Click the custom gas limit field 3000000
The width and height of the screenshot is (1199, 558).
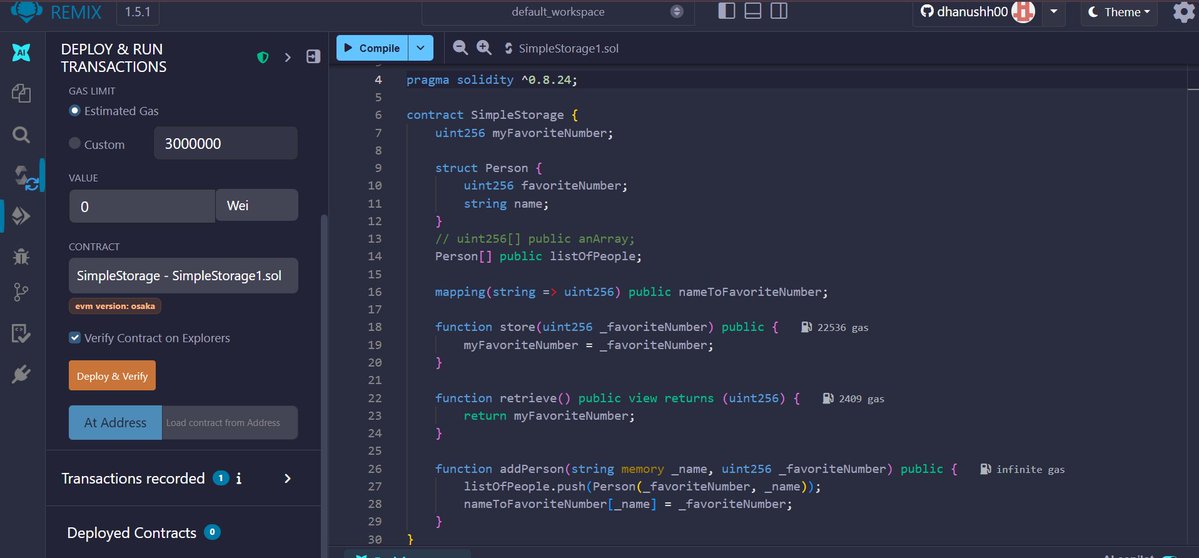click(x=226, y=143)
